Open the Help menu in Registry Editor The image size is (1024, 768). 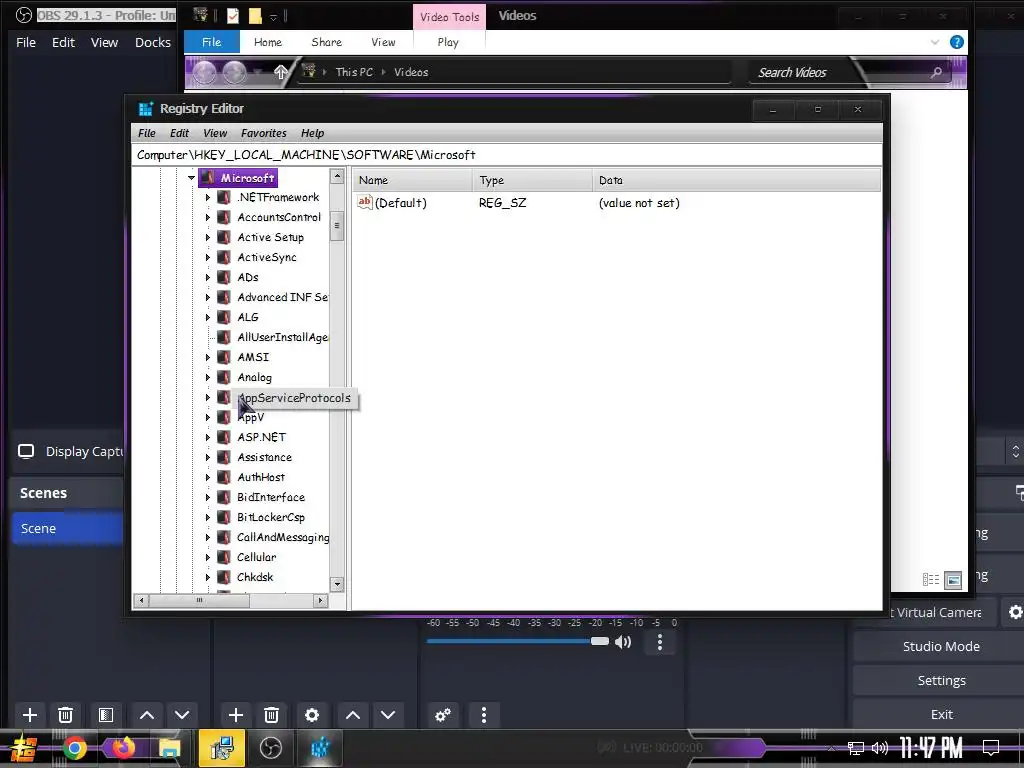coord(312,133)
